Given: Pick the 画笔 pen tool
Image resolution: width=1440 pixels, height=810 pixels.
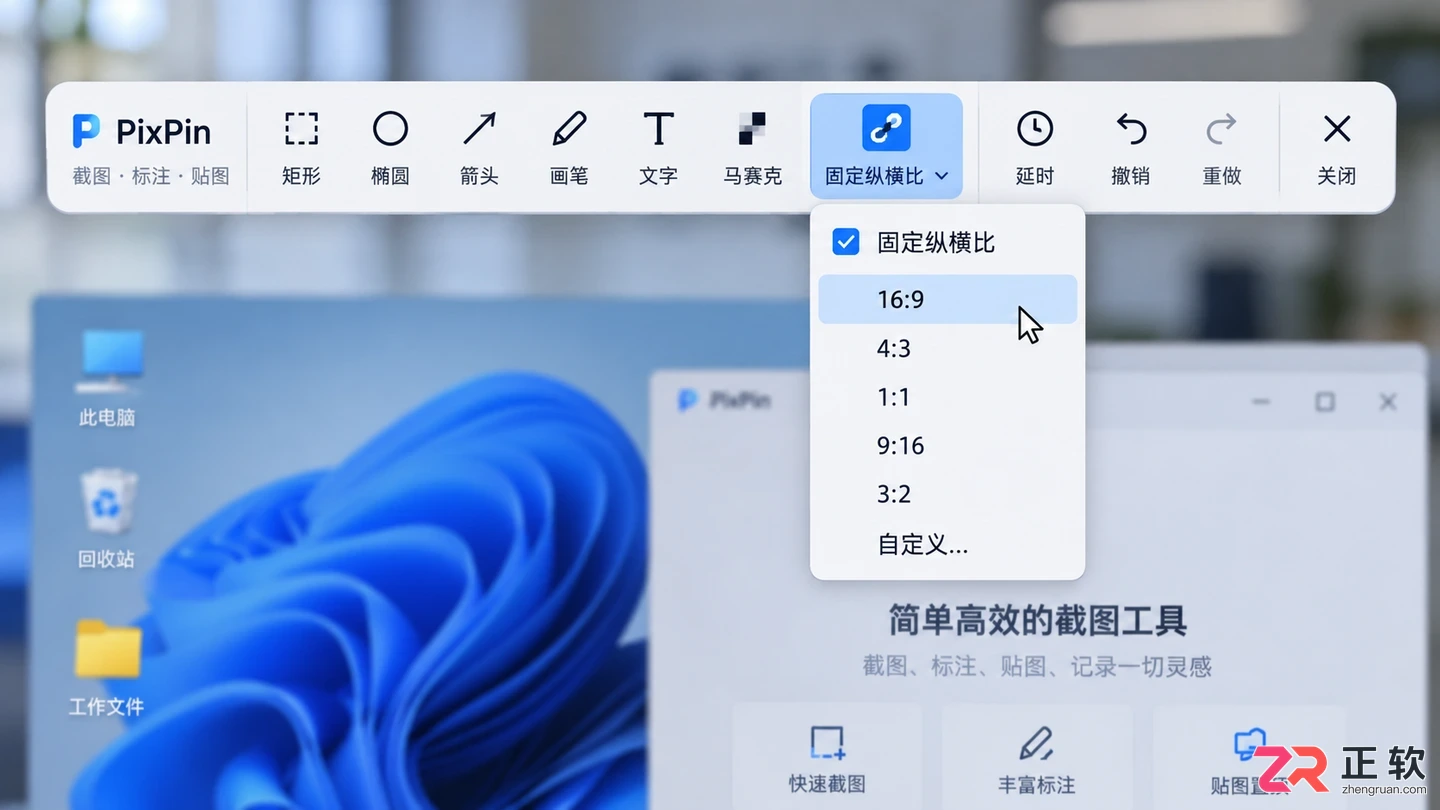Looking at the screenshot, I should (x=569, y=148).
